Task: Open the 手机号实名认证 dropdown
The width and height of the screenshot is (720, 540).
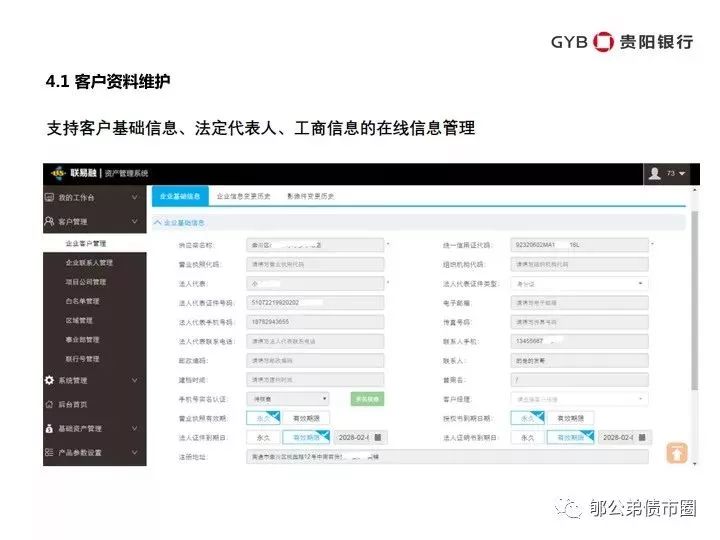Action: pos(288,399)
